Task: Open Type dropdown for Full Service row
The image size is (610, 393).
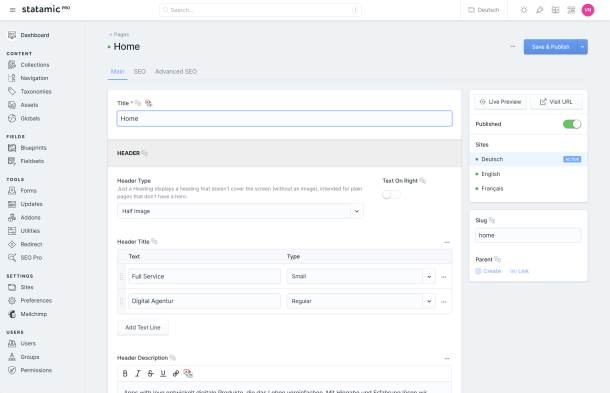Action: point(361,276)
